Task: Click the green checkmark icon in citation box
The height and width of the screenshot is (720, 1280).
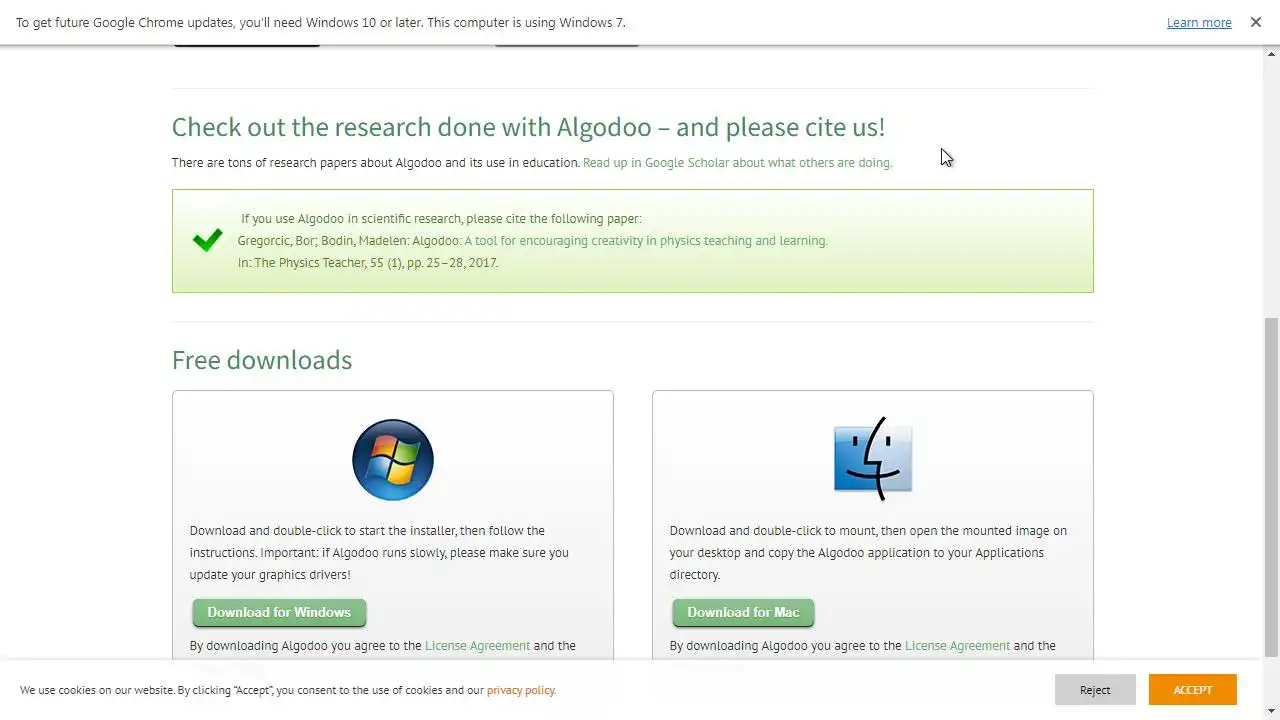Action: [208, 240]
